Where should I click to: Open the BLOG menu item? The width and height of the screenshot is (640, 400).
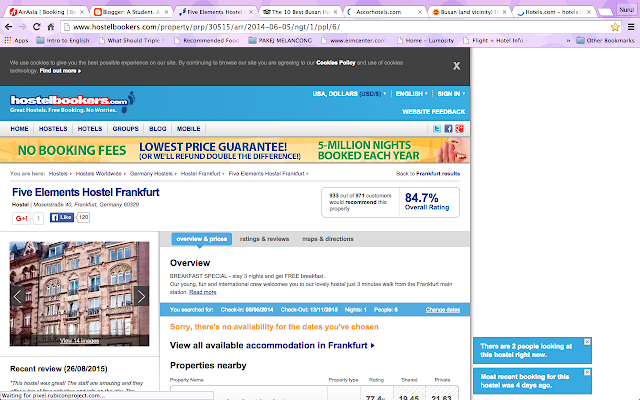[x=158, y=129]
